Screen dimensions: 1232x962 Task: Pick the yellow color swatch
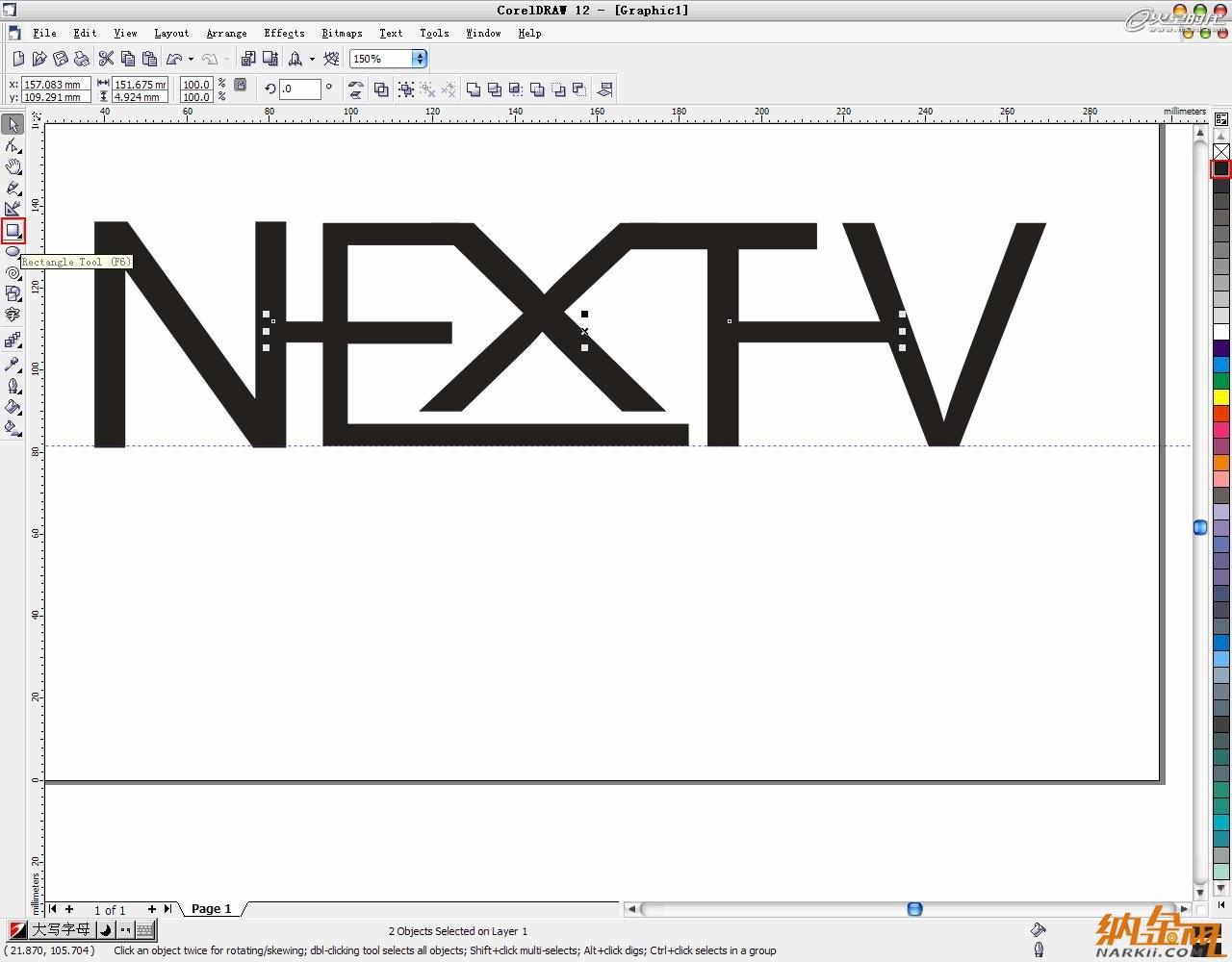(1220, 396)
